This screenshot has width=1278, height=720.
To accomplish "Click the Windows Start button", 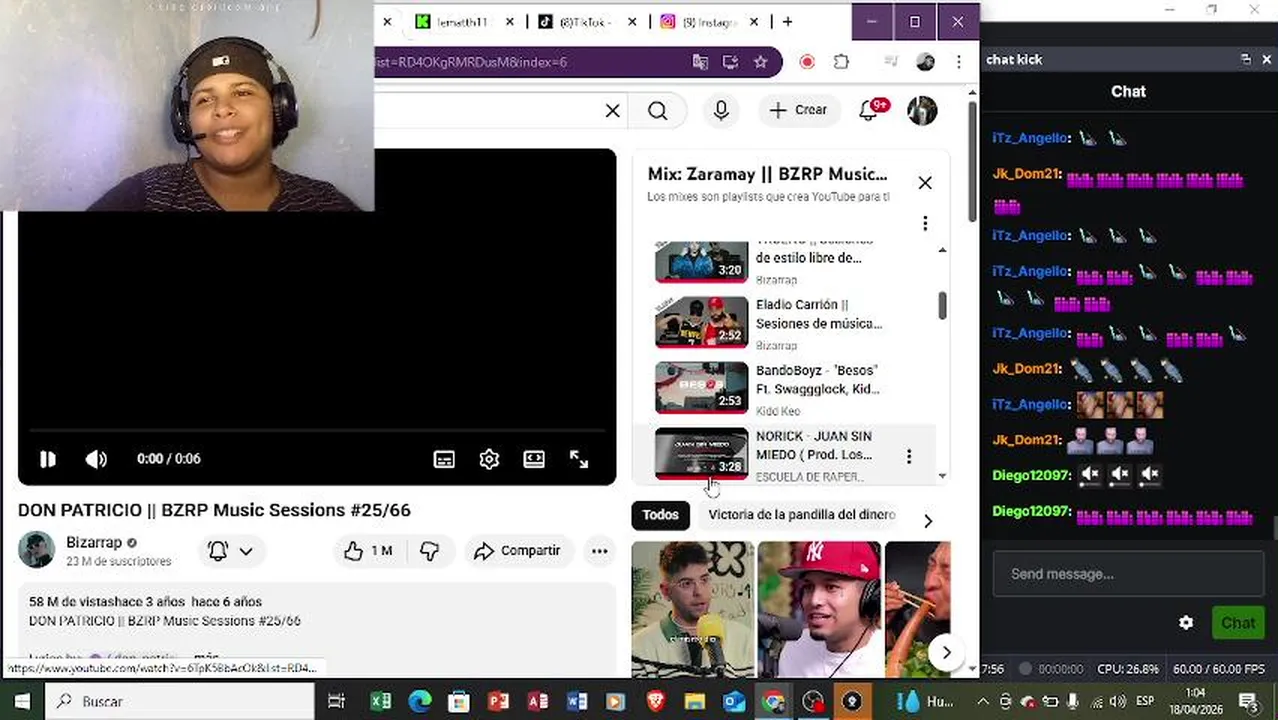I will click(x=22, y=701).
